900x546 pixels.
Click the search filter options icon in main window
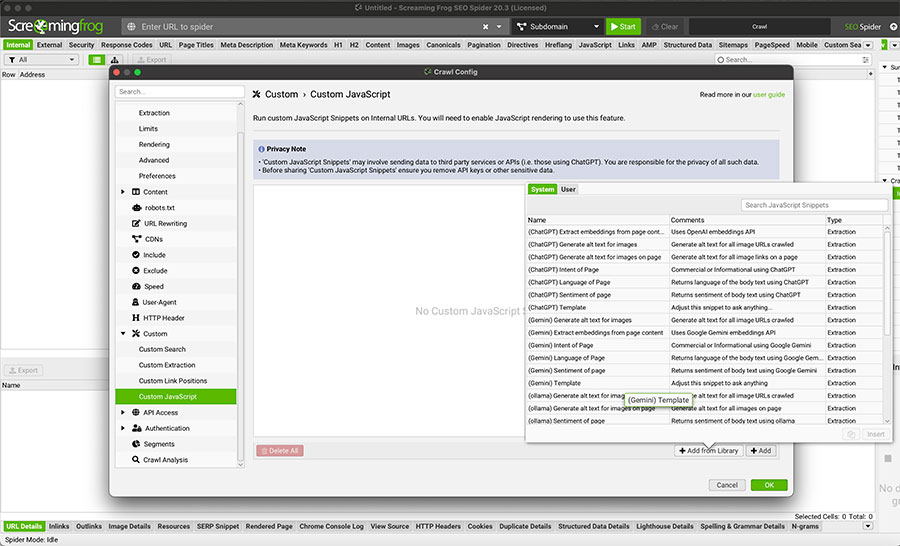866,60
